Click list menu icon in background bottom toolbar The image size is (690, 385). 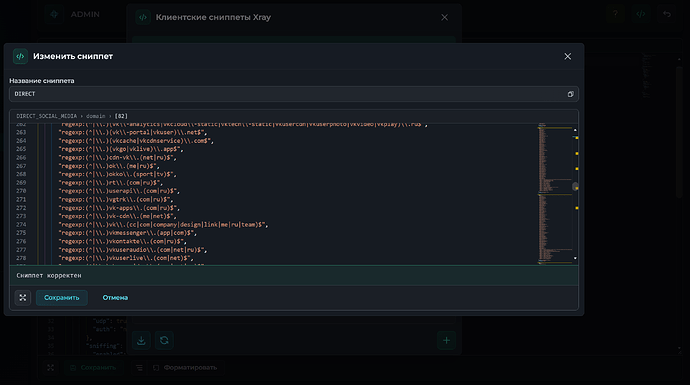[139, 367]
